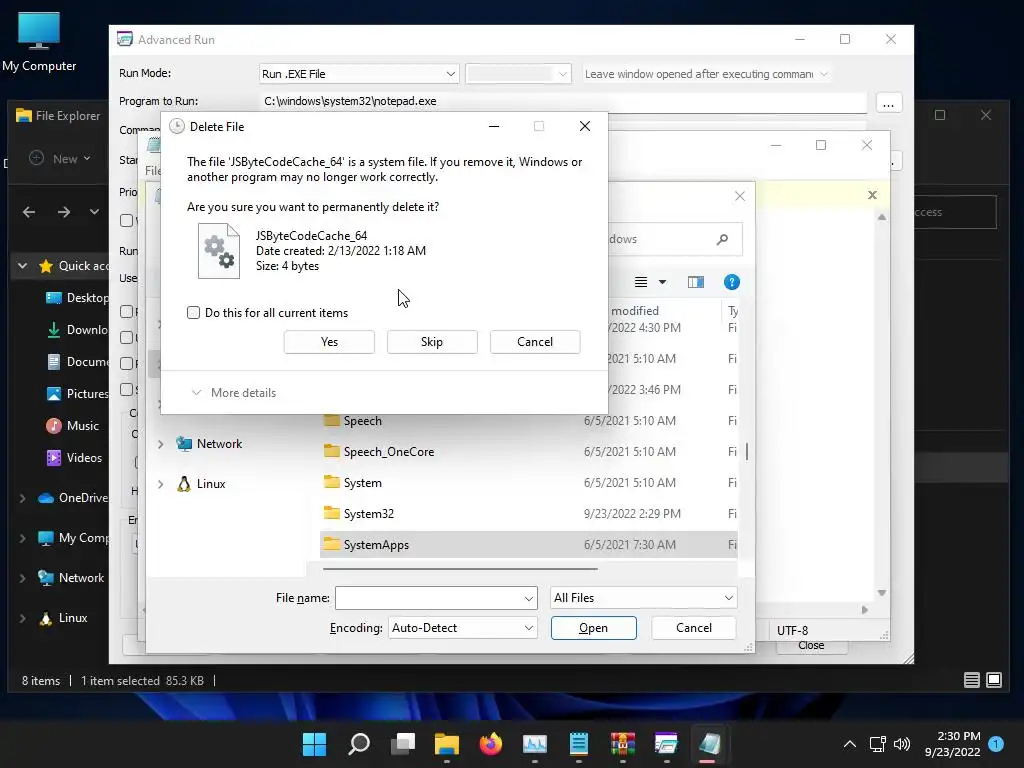Expand Network in File Explorer sidebar
Viewport: 1024px width, 768px height.
pyautogui.click(x=23, y=578)
